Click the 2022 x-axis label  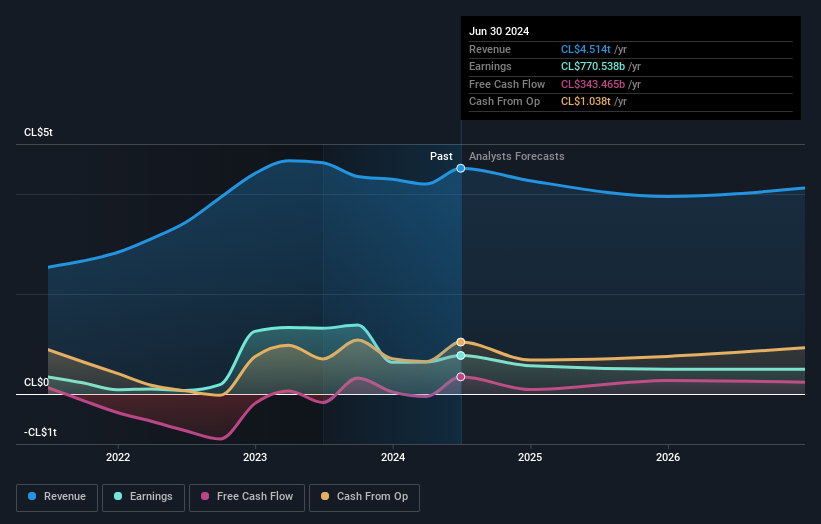pos(118,457)
